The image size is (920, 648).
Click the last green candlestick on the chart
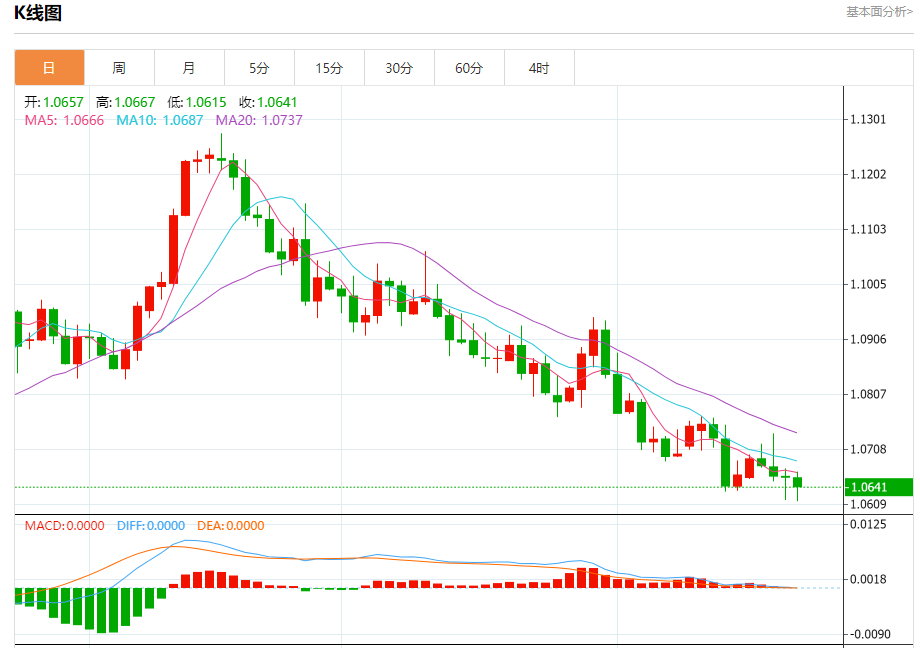click(x=797, y=482)
